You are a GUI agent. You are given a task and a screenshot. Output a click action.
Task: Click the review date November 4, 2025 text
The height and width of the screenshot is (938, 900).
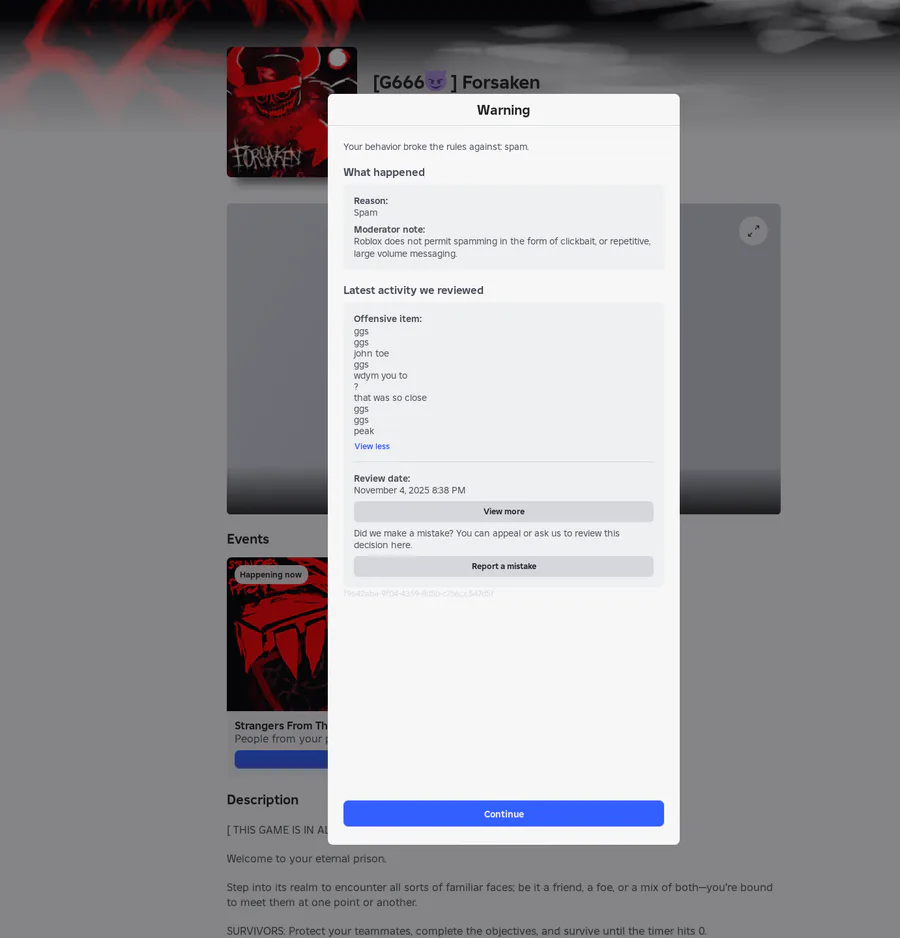(x=409, y=491)
